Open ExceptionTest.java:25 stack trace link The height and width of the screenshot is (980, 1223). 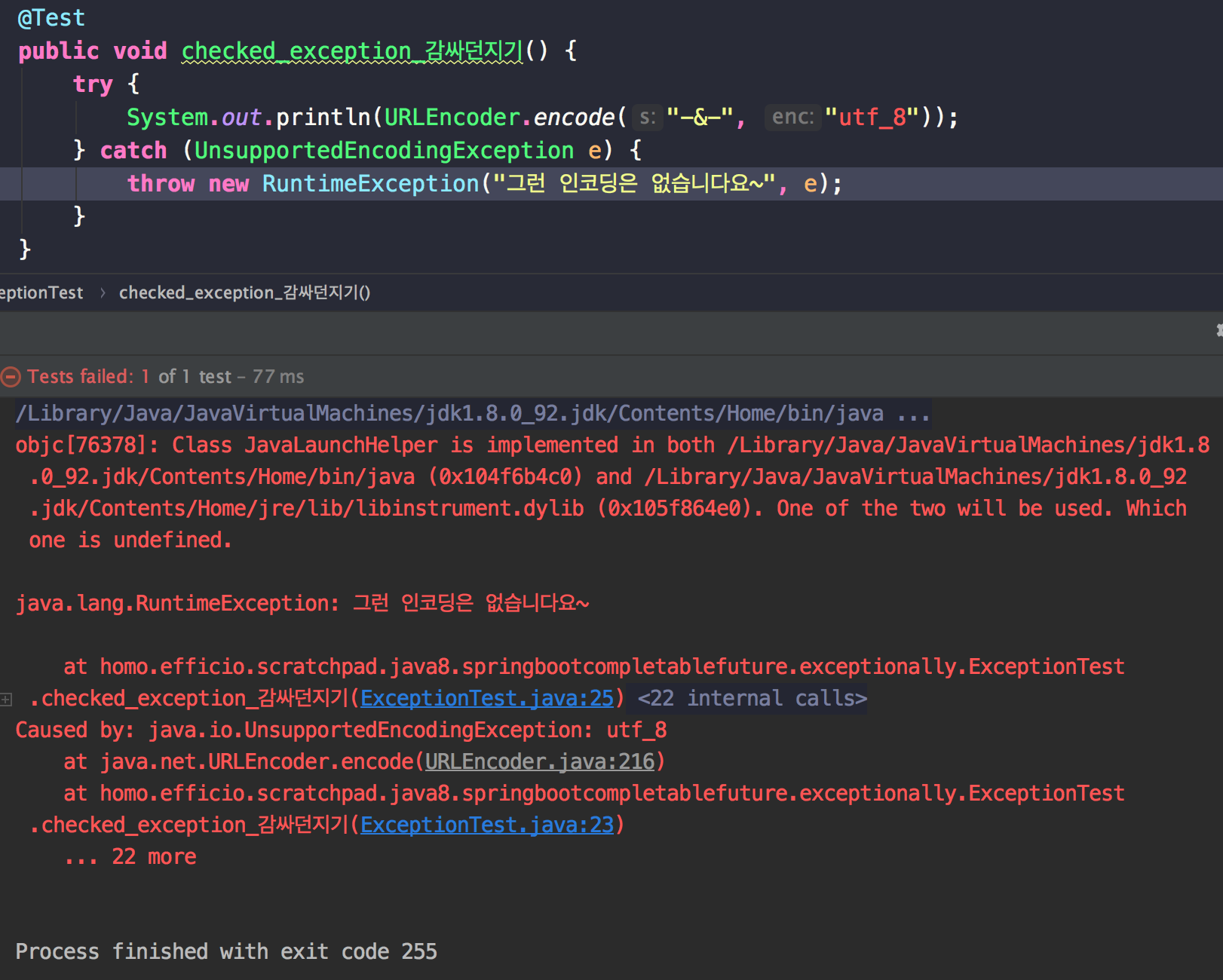[x=487, y=698]
